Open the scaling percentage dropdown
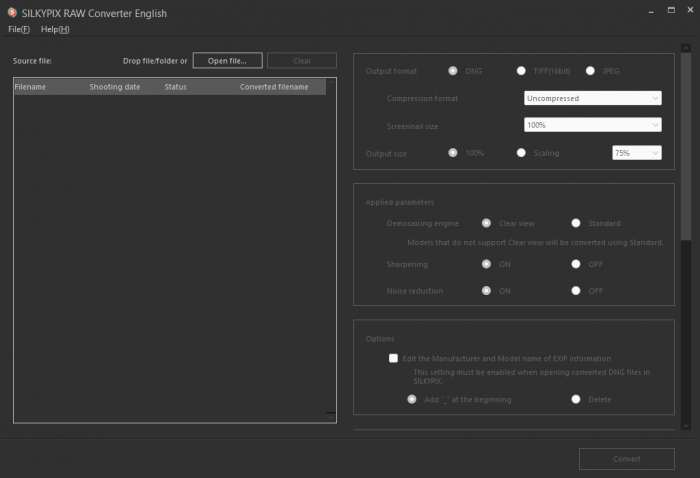 [x=636, y=153]
